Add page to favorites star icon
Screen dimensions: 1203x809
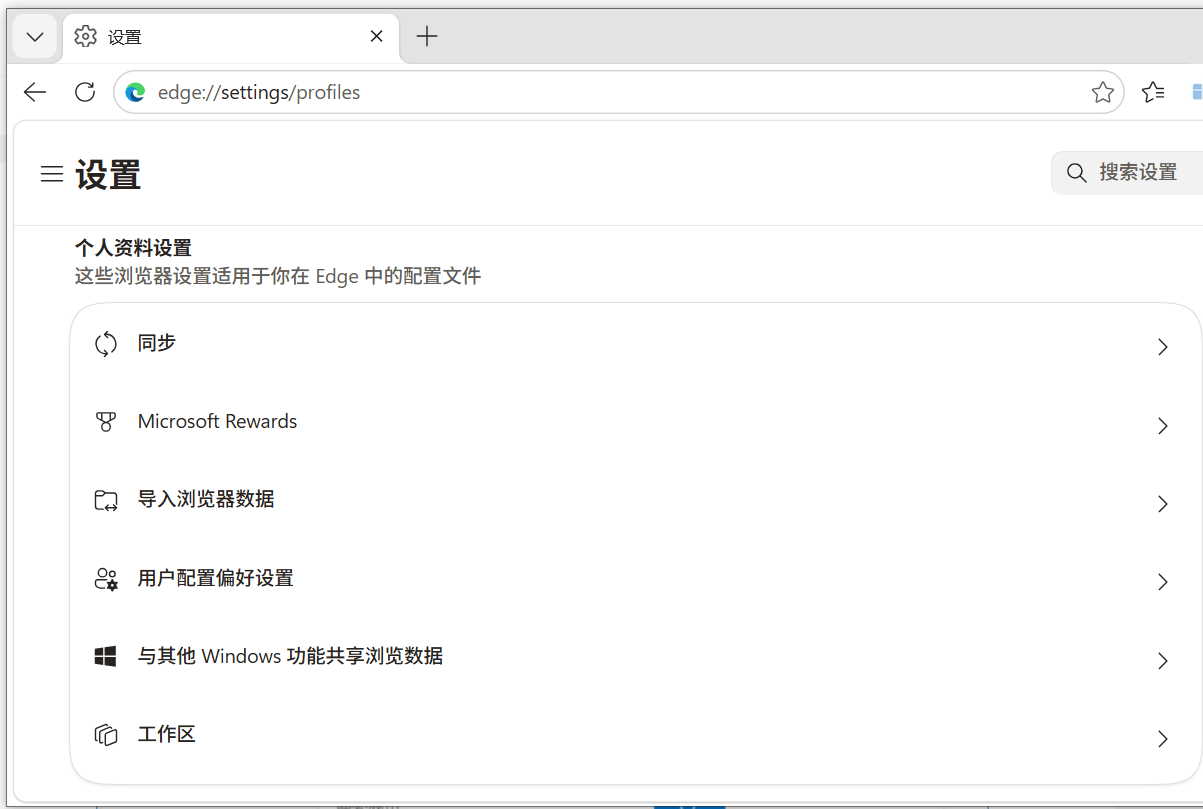(1102, 93)
